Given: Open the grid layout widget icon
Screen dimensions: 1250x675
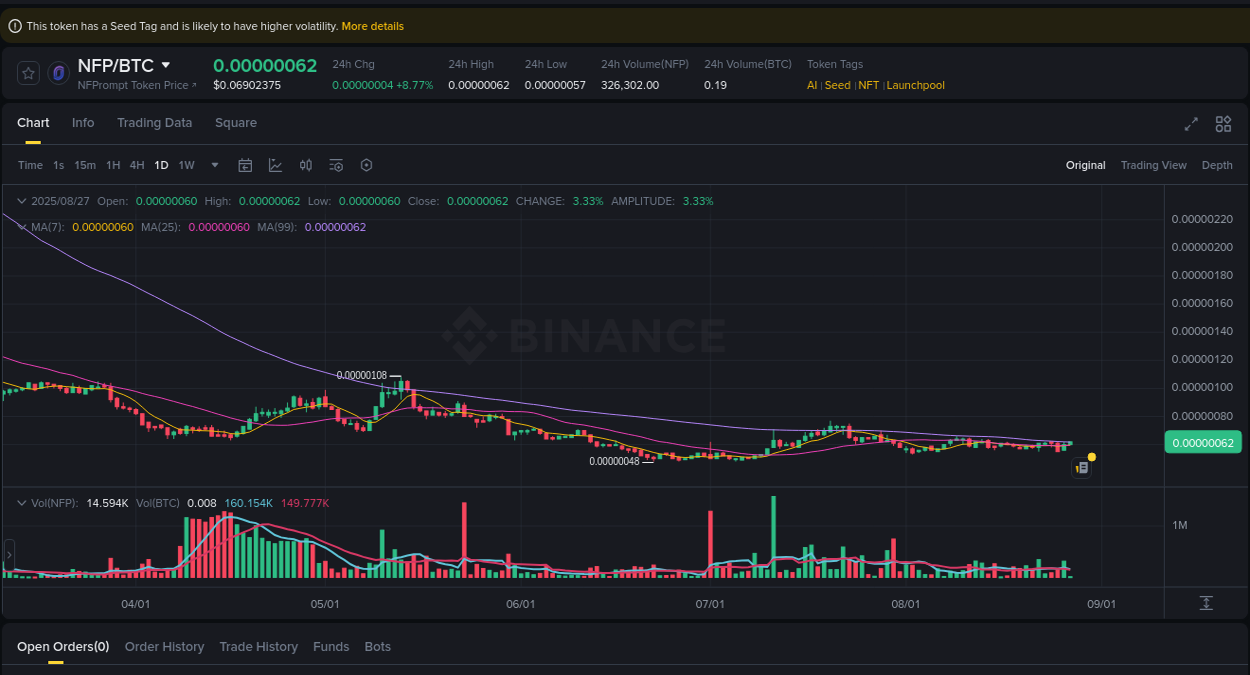Looking at the screenshot, I should coord(1223,124).
